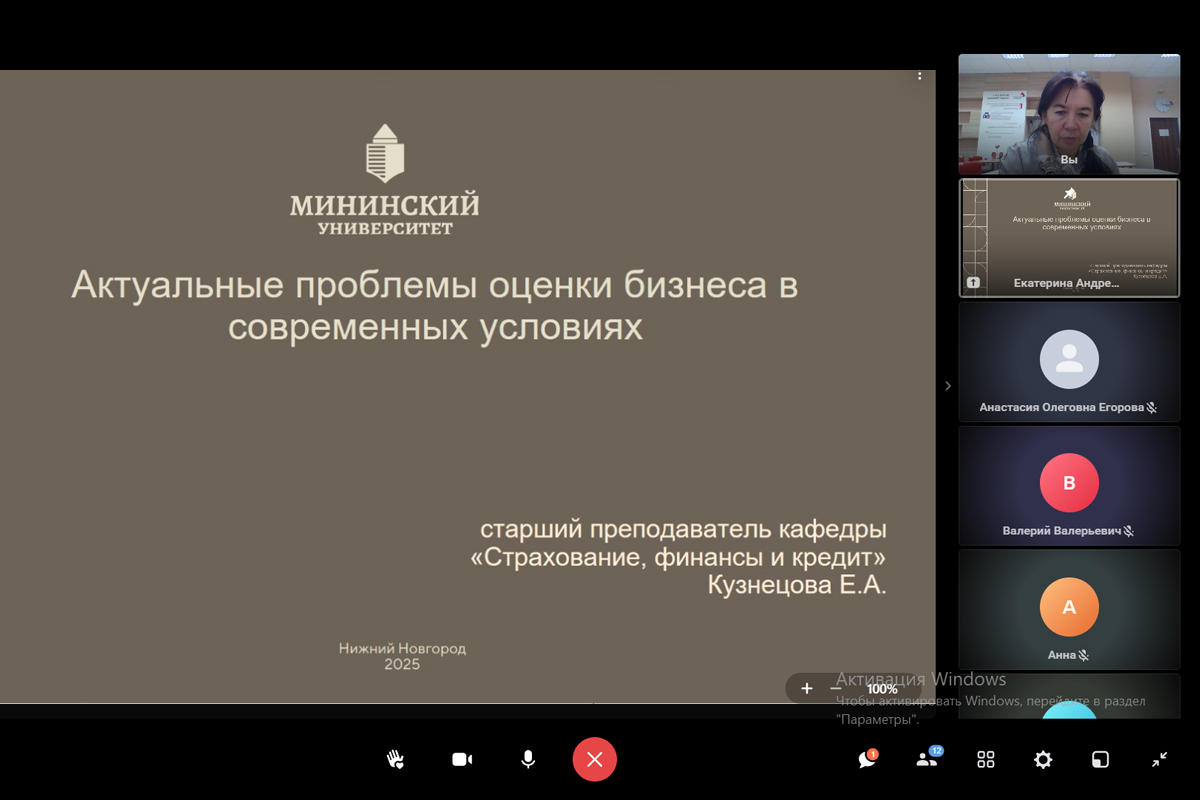Select Анастасия Олеговна Егорова participant tile

[1069, 362]
